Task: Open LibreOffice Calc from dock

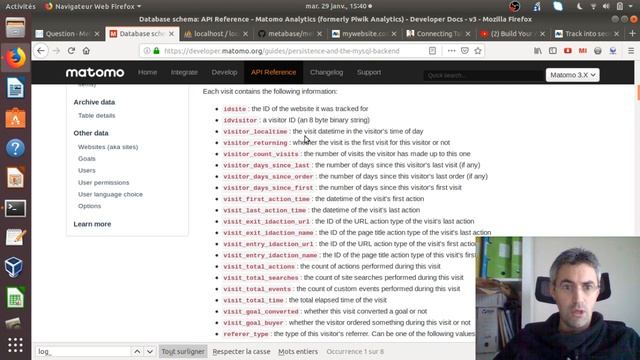Action: click(15, 298)
